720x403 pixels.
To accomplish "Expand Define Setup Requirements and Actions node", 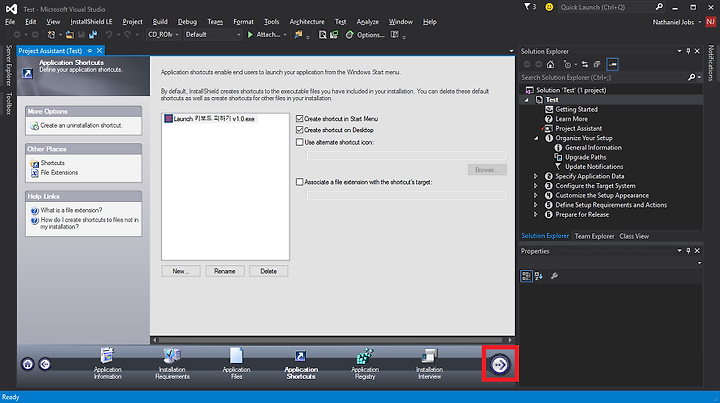I will (535, 205).
